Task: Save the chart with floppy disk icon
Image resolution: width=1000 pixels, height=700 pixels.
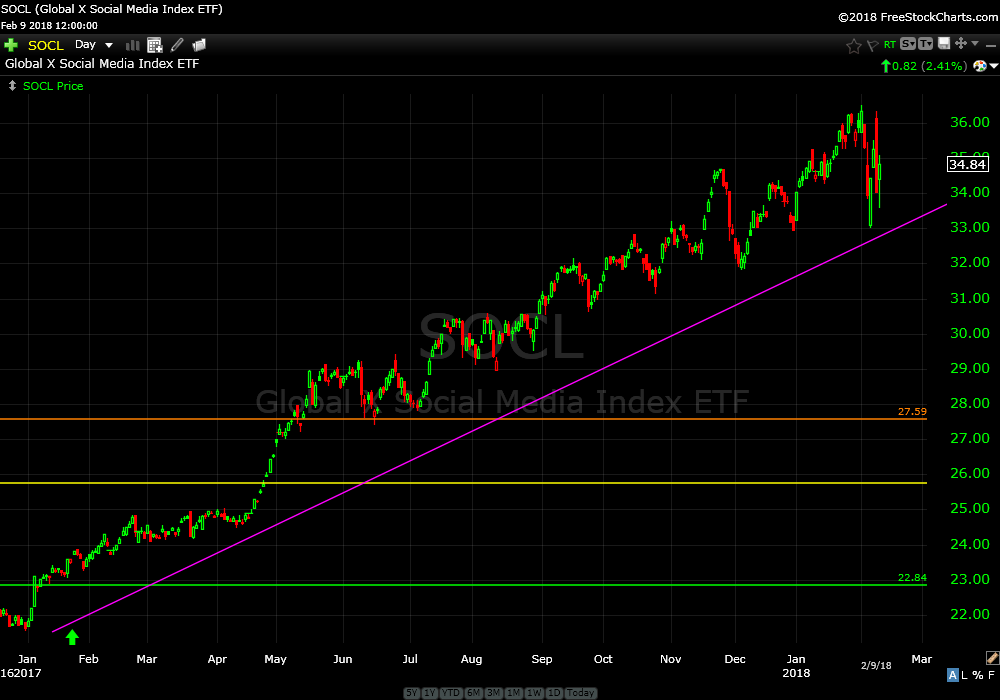Action: pos(943,44)
